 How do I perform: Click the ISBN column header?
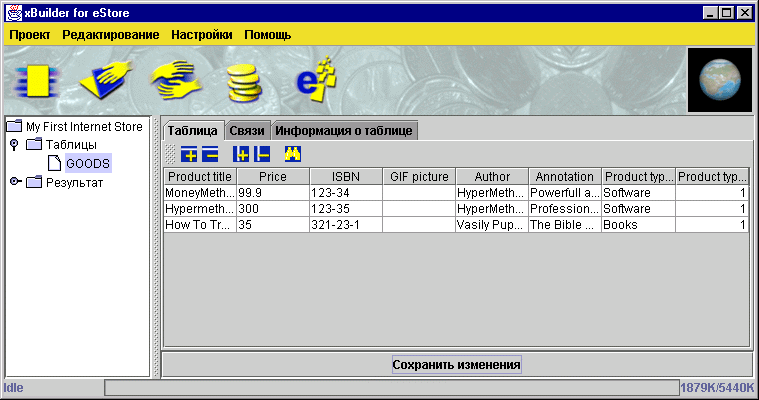point(346,177)
